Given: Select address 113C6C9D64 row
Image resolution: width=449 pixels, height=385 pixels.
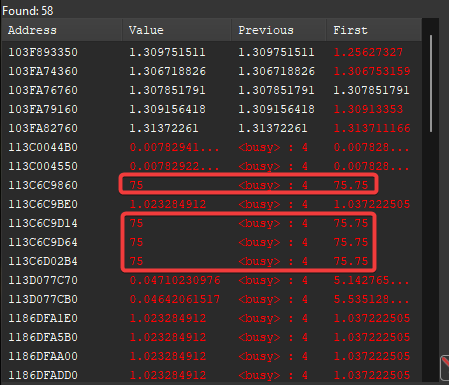Looking at the screenshot, I should tap(211, 242).
